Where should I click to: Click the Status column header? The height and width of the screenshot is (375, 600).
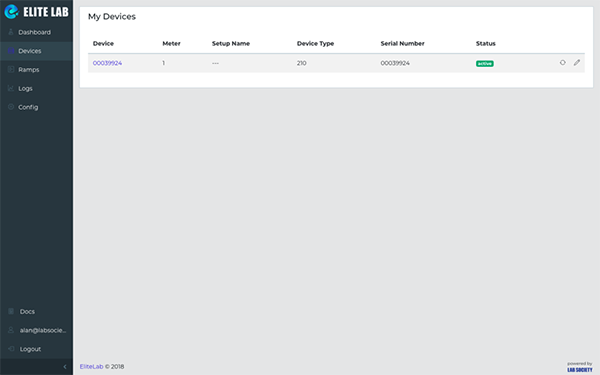(x=486, y=44)
